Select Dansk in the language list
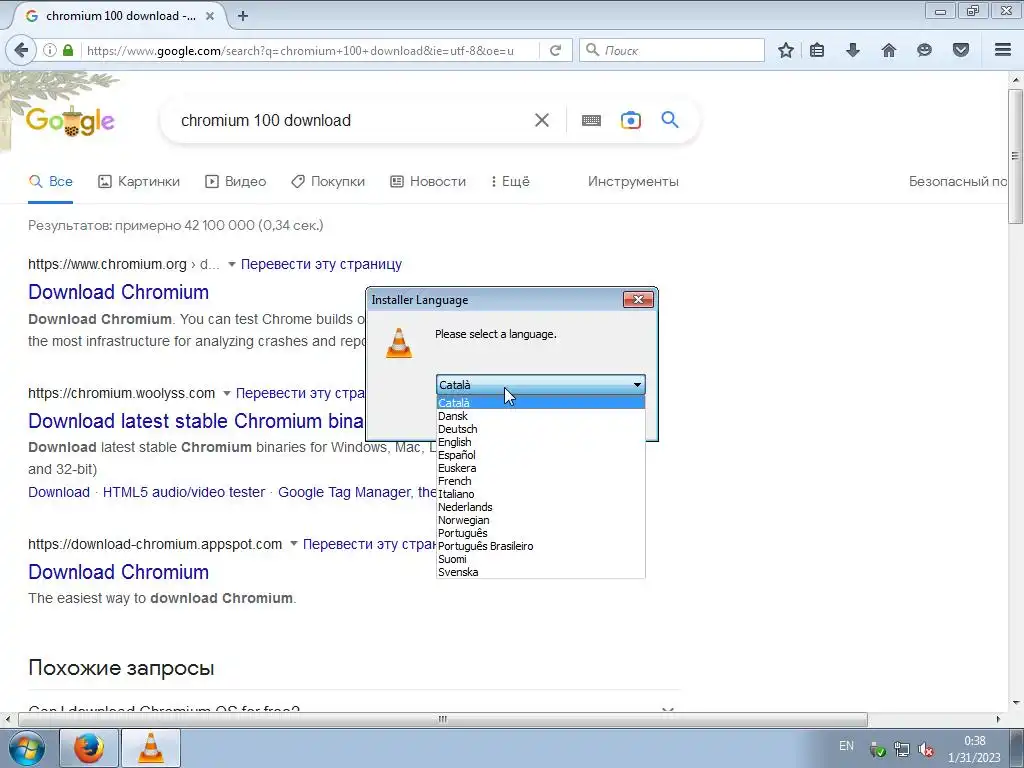The image size is (1024, 768). (x=541, y=416)
